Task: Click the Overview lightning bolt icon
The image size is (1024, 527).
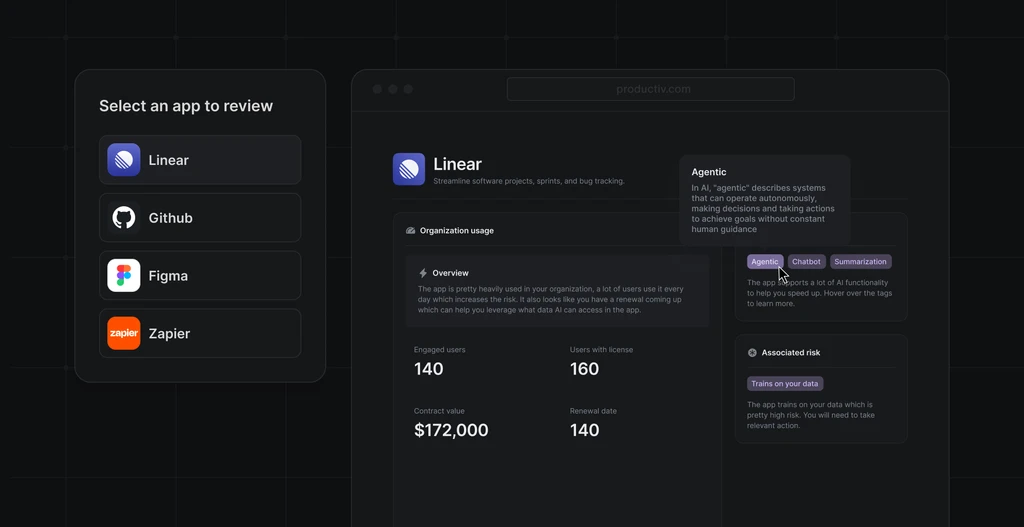Action: pos(423,273)
